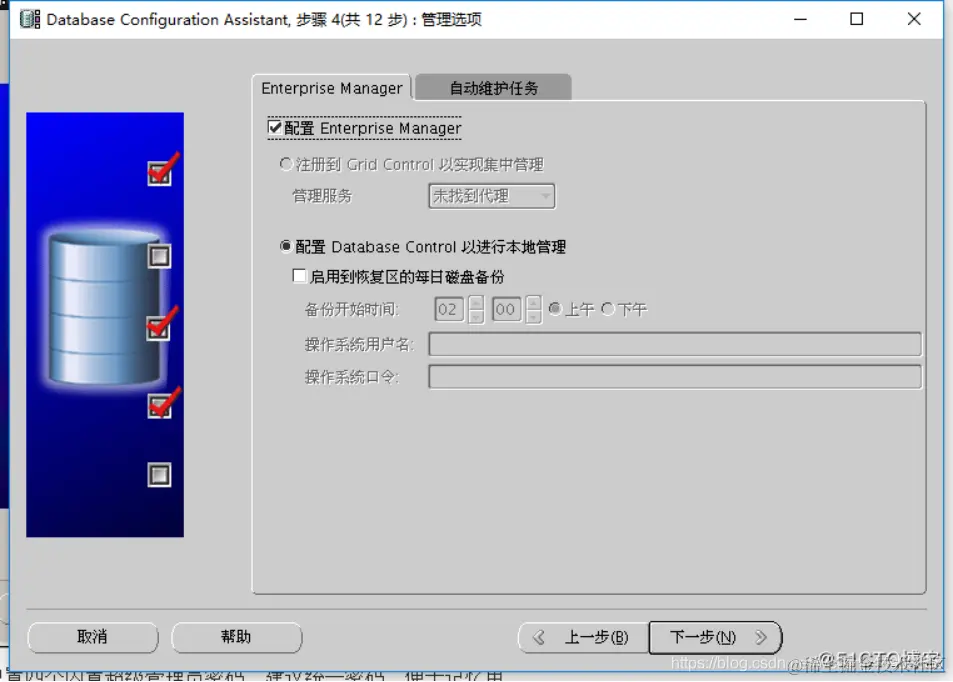Click the second sidebar step indicator box
The height and width of the screenshot is (682, 953).
click(159, 256)
